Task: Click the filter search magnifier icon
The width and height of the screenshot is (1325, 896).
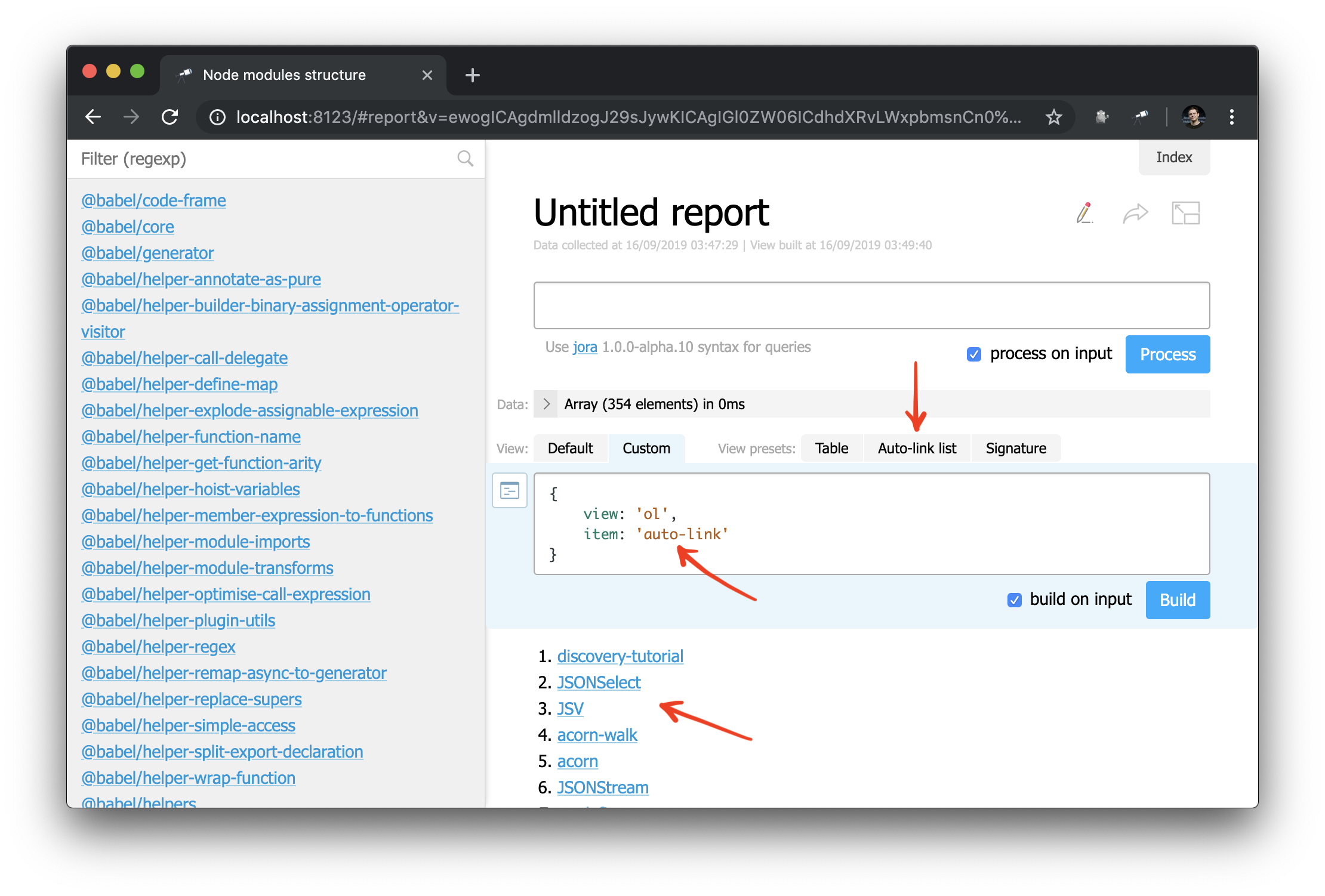Action: [x=465, y=159]
